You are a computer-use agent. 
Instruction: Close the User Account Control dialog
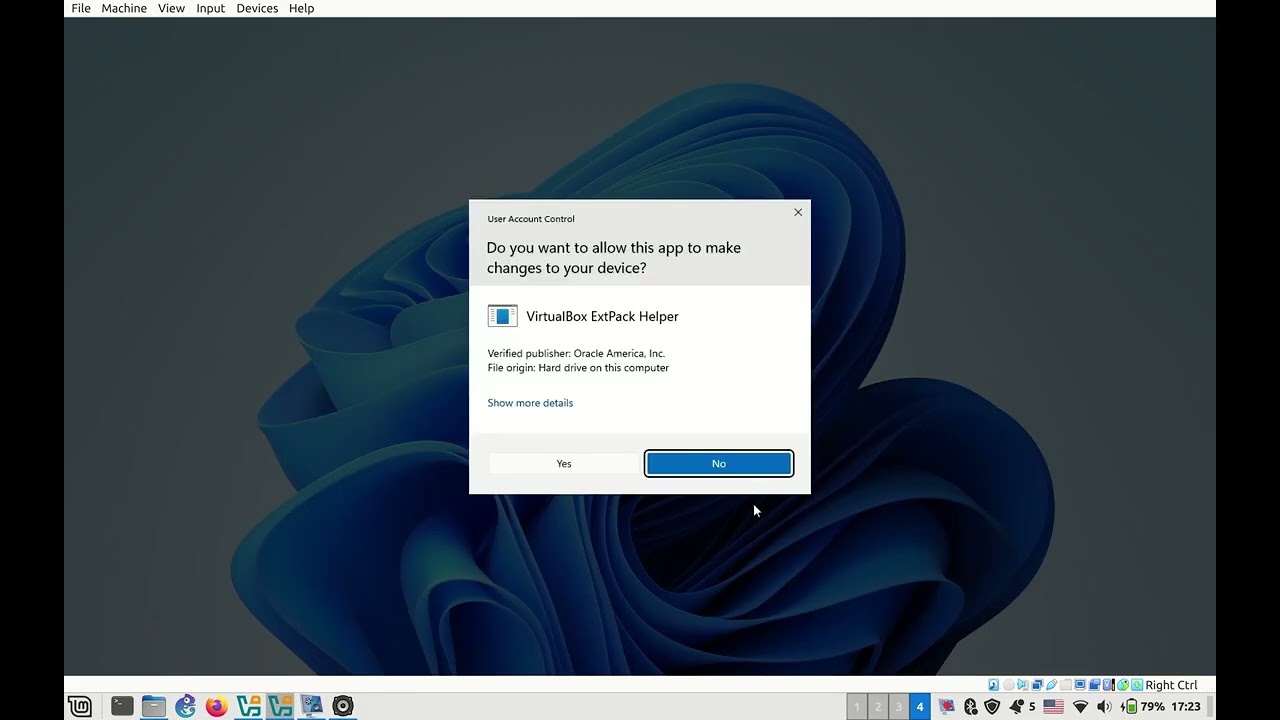point(798,212)
